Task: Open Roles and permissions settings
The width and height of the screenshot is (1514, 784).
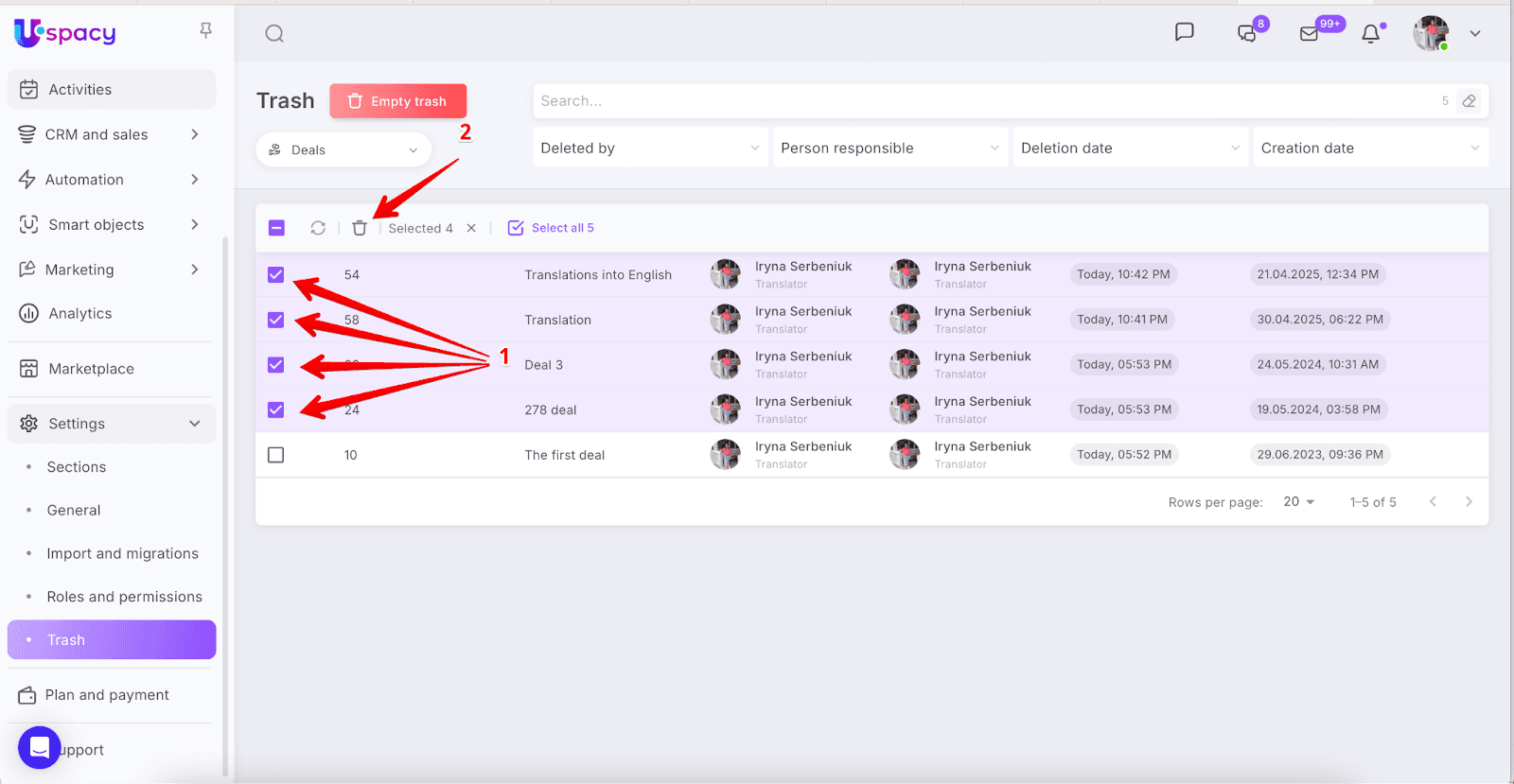Action: tap(124, 597)
